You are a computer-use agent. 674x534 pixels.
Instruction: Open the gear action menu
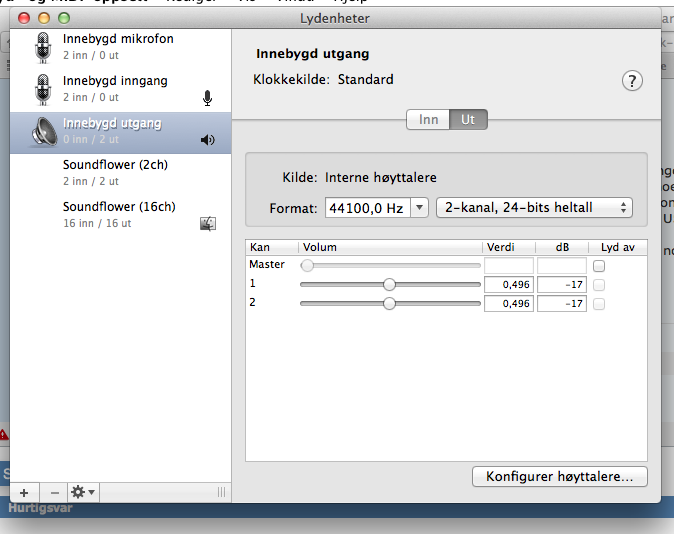pos(83,493)
